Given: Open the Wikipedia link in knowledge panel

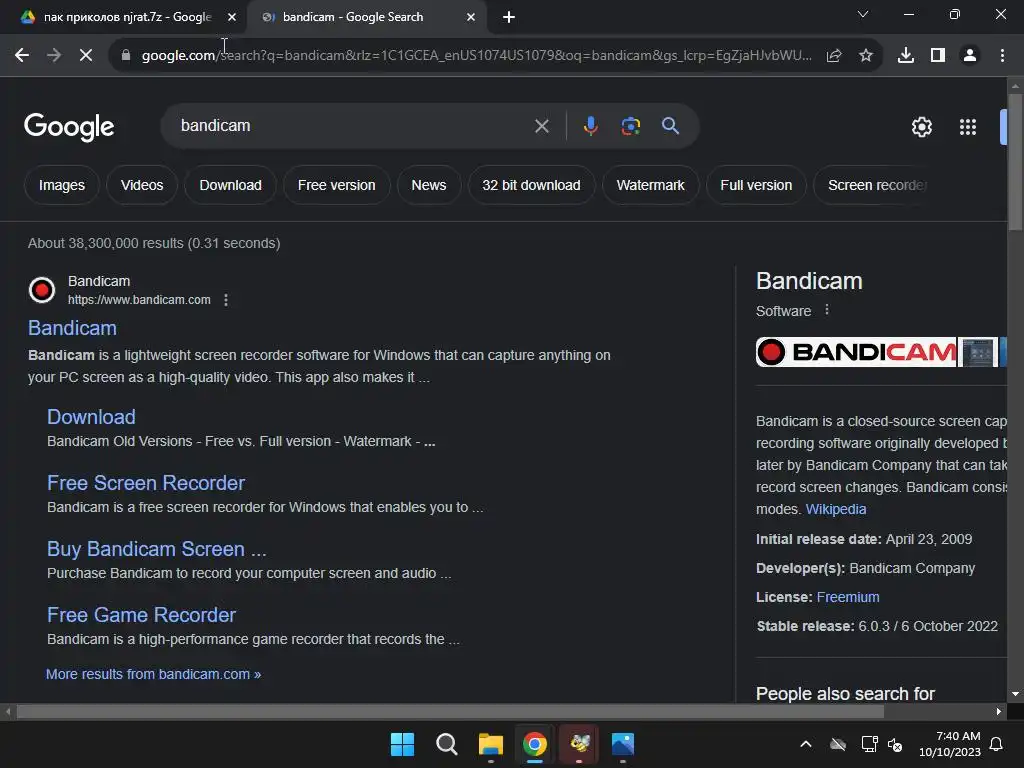Looking at the screenshot, I should [836, 509].
